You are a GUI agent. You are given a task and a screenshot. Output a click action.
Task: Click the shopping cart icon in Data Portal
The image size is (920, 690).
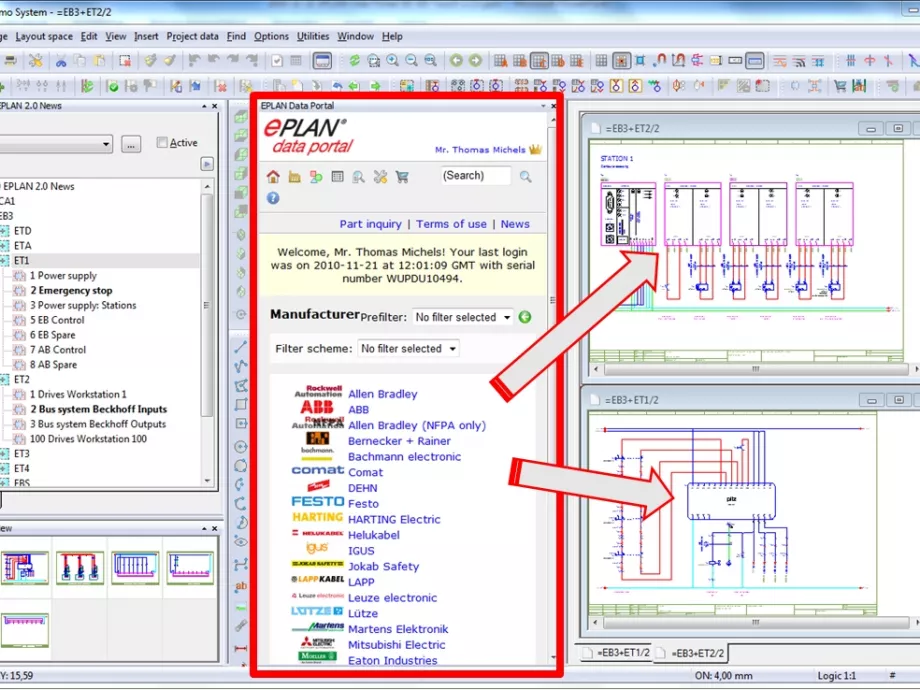(402, 177)
